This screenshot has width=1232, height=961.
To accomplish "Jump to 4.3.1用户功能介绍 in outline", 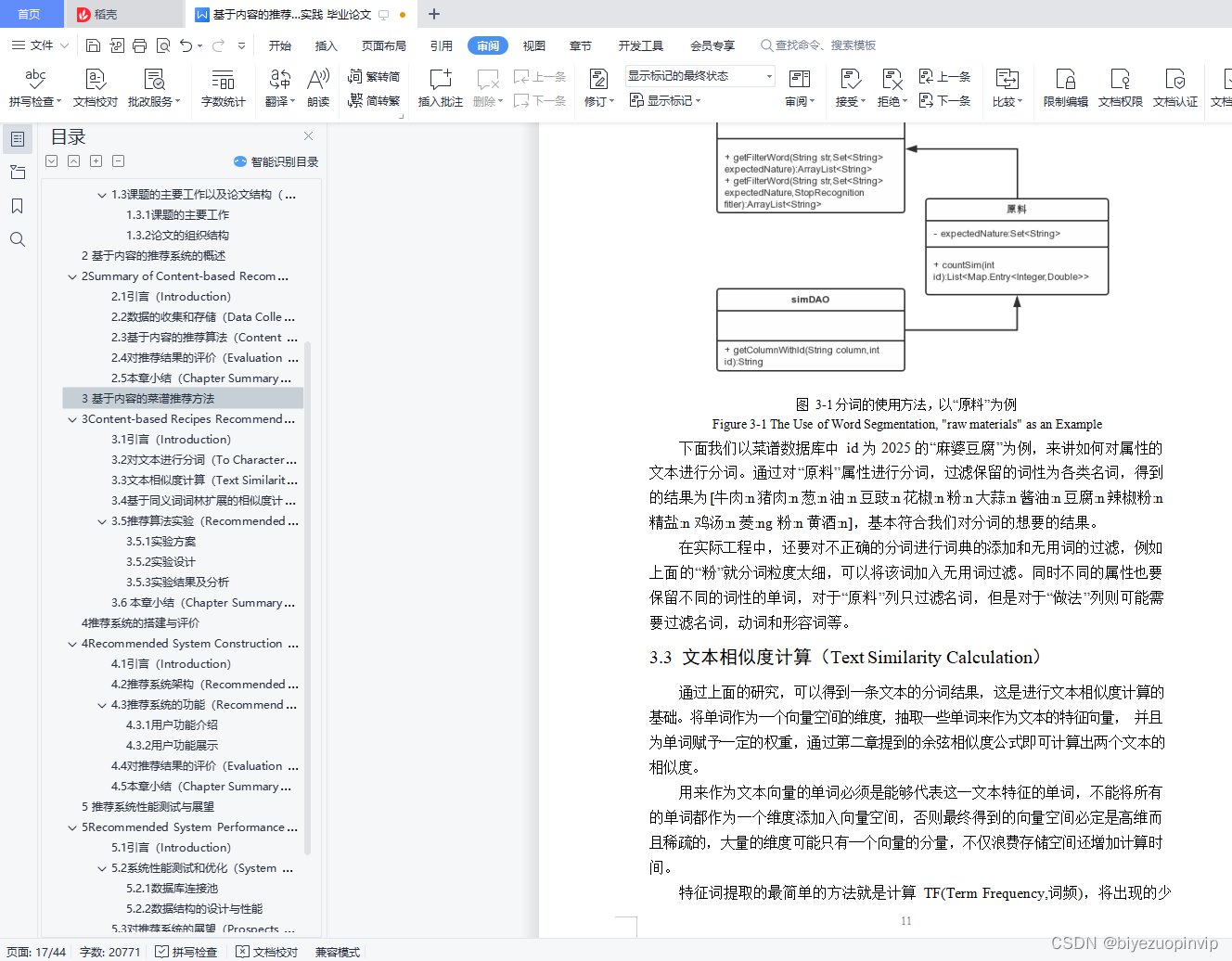I will [172, 725].
